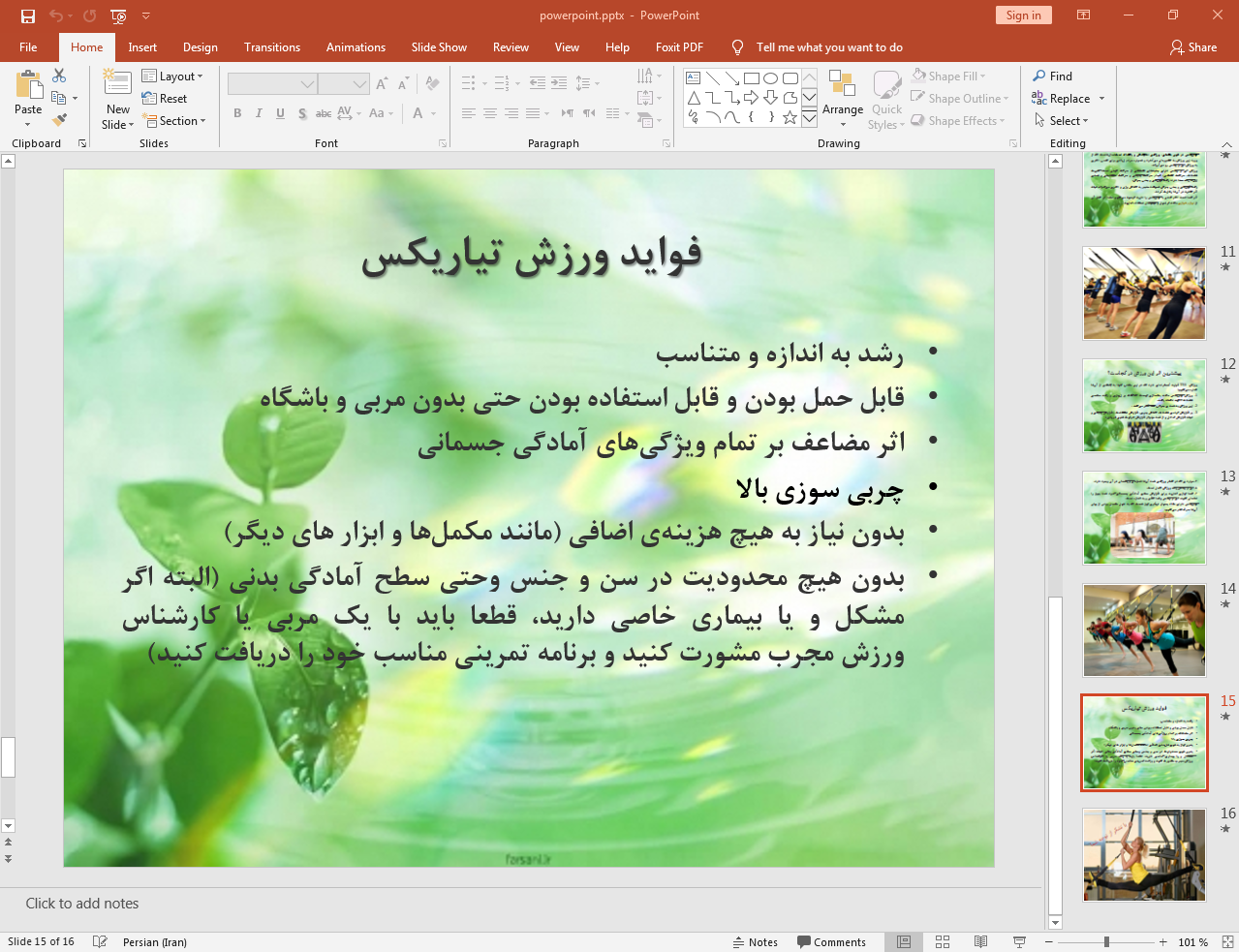
Task: Toggle Italic formatting
Action: (x=259, y=113)
